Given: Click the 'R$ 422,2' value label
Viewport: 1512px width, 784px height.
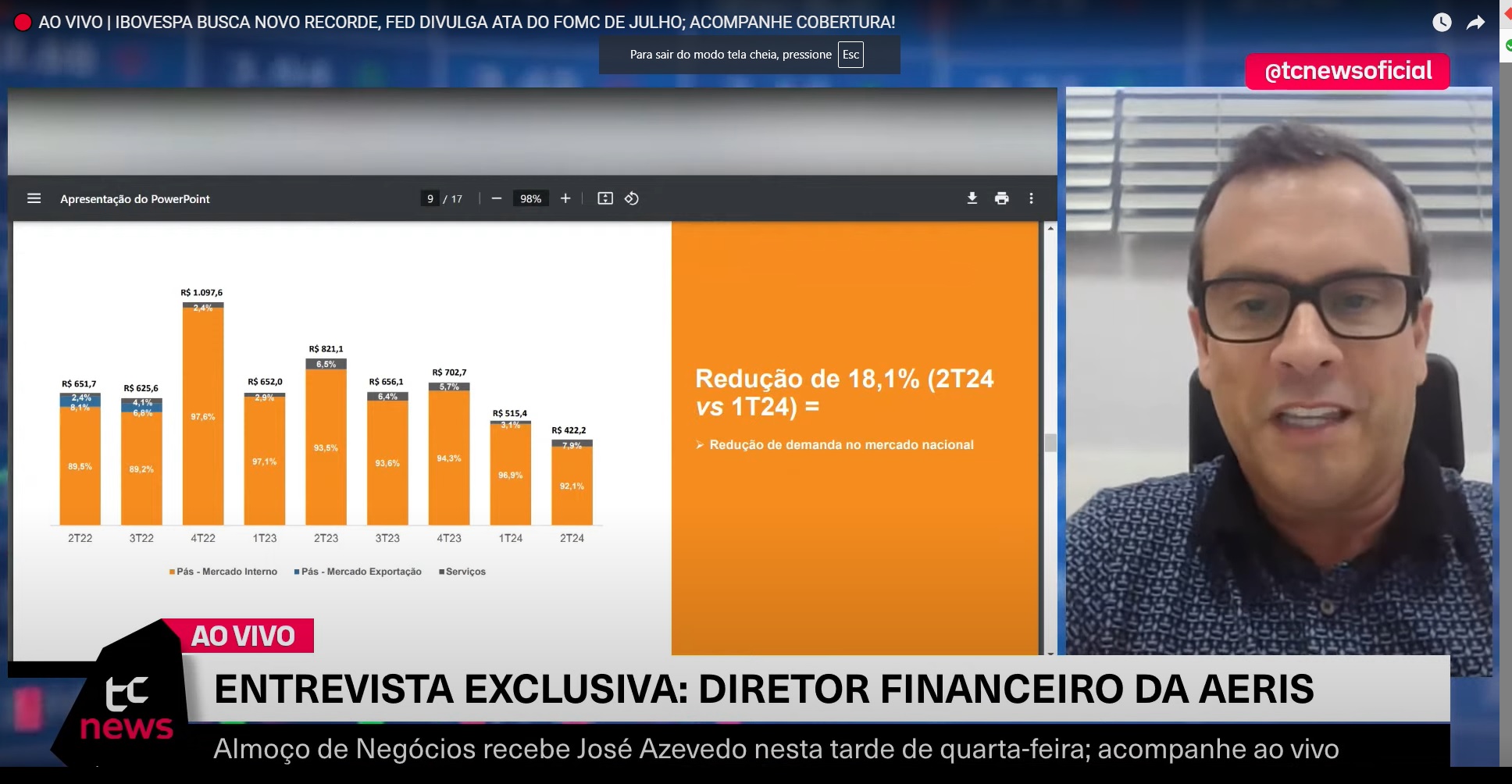Looking at the screenshot, I should pyautogui.click(x=569, y=430).
